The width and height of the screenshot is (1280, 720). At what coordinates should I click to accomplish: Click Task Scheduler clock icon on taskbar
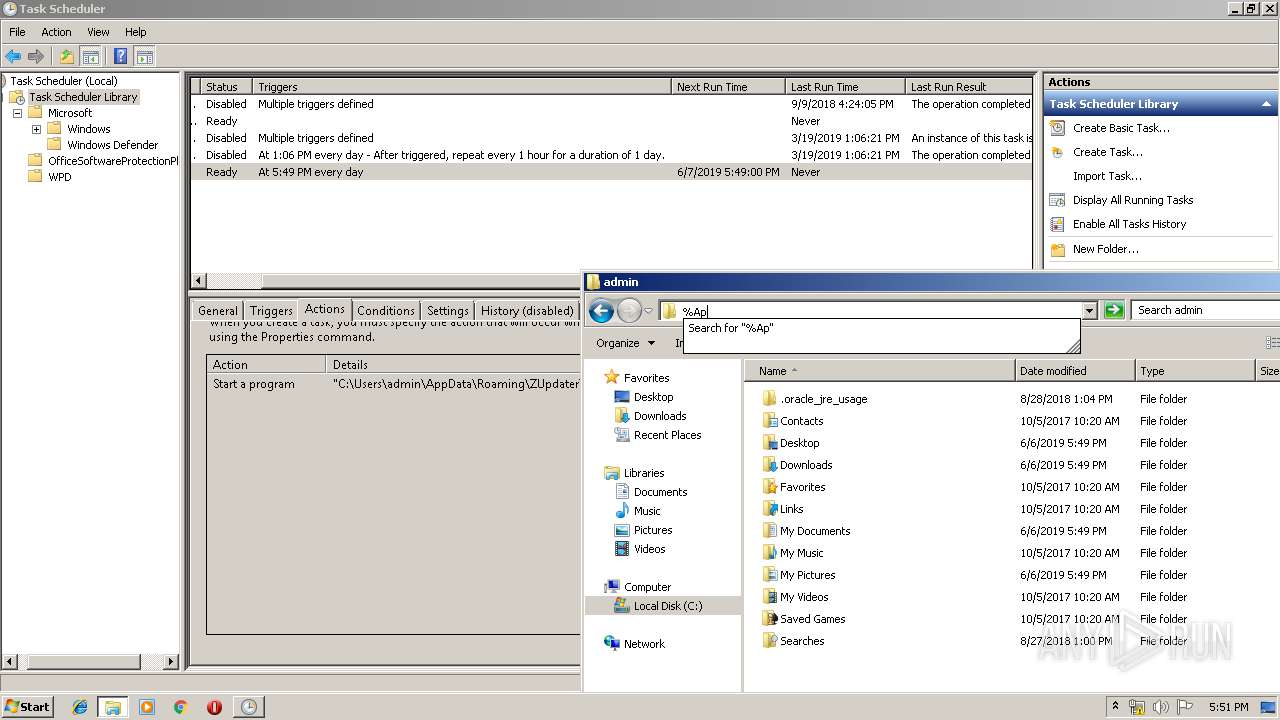click(x=249, y=707)
